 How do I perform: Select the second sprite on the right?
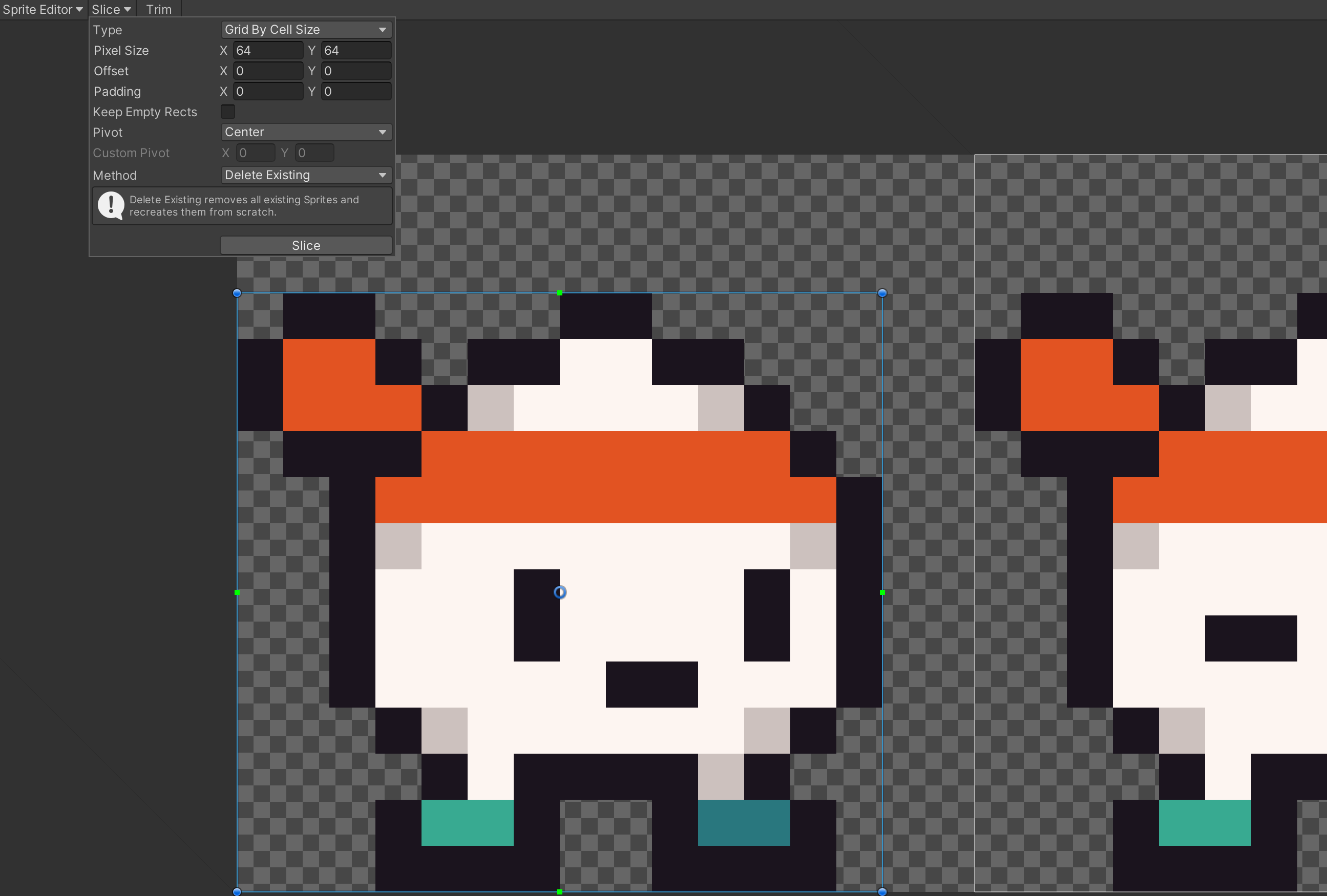tap(1150, 523)
